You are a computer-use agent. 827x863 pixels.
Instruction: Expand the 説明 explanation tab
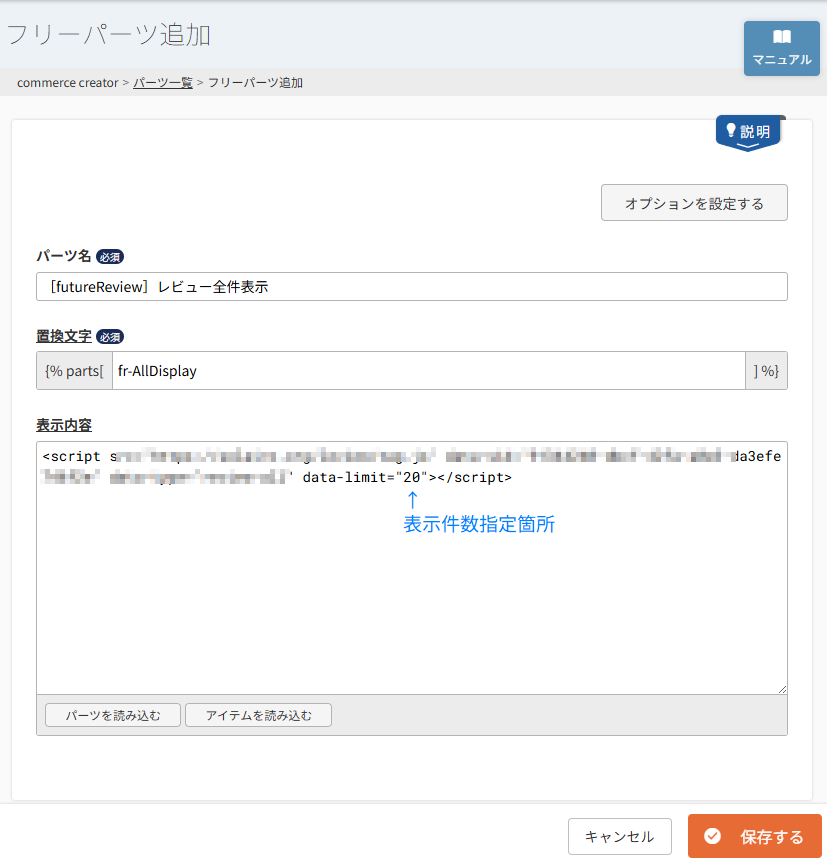(748, 133)
